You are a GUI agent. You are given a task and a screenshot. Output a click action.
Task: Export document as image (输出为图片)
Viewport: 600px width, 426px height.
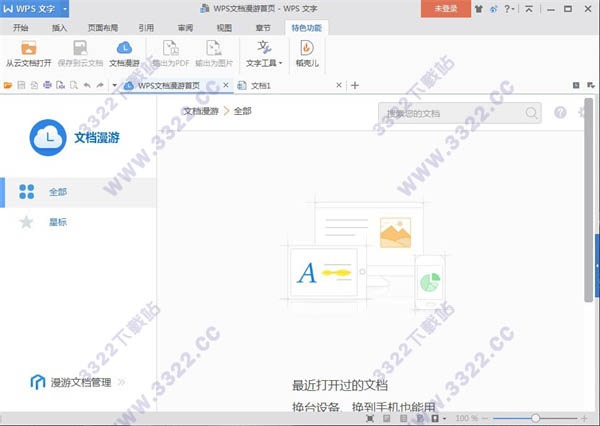214,54
